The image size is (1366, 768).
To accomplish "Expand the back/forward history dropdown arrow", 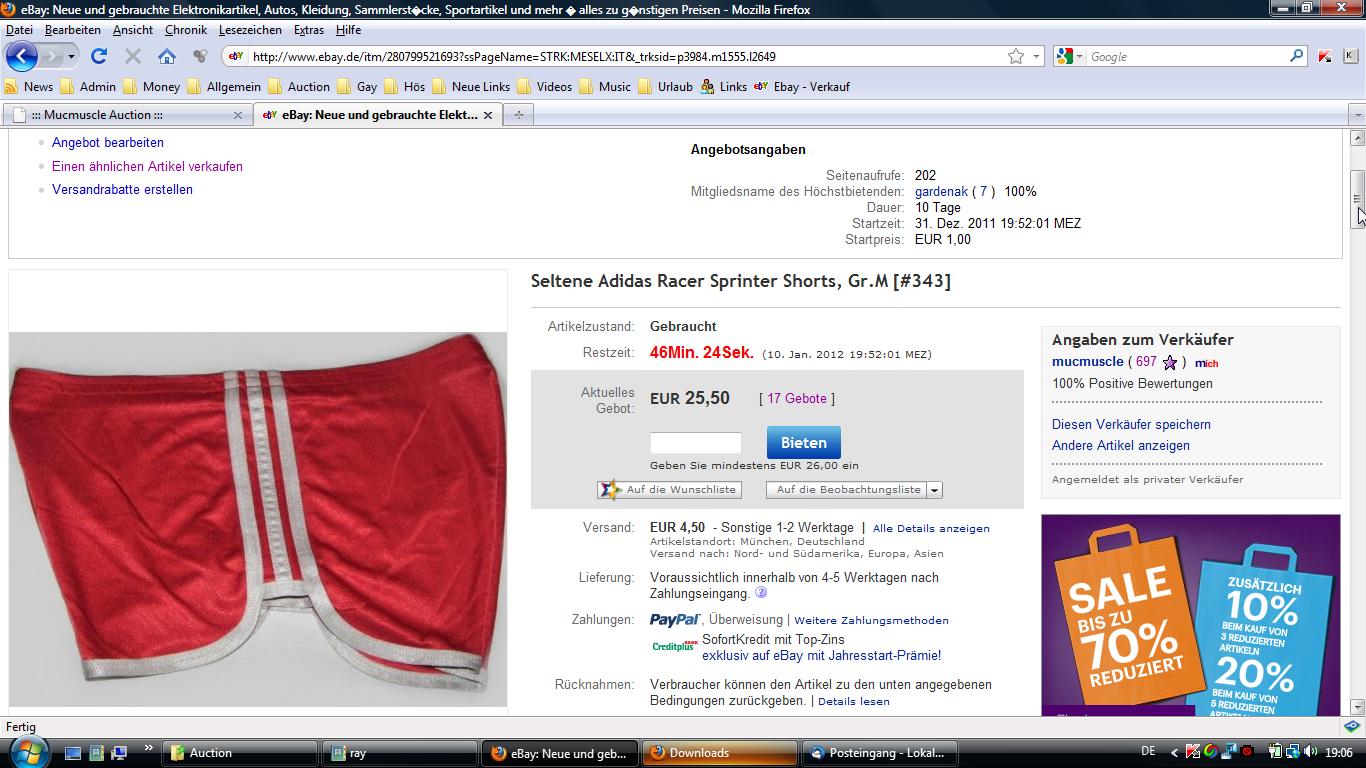I will pos(72,57).
